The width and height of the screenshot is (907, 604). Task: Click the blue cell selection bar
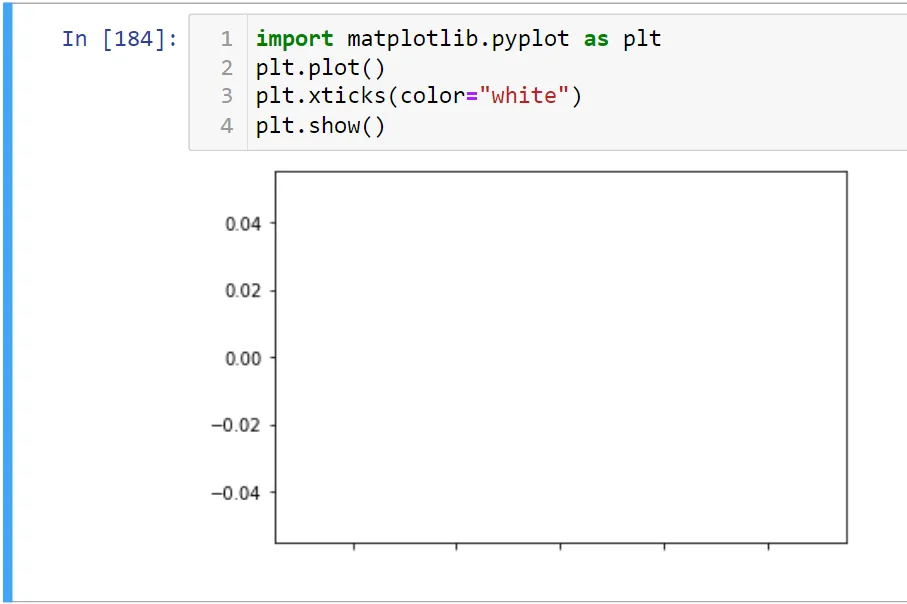click(8, 300)
